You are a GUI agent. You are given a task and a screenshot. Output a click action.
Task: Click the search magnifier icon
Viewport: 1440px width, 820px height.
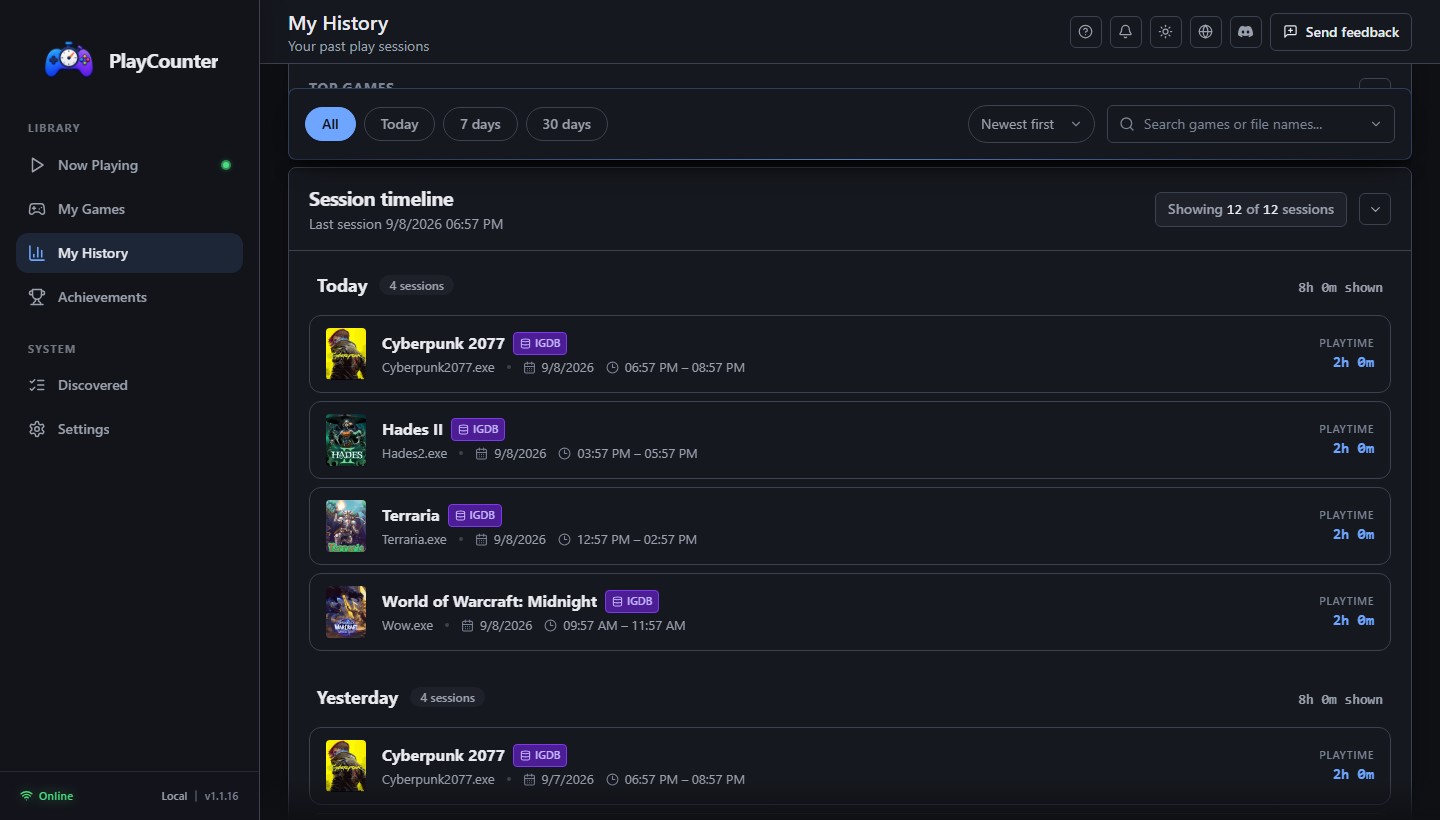click(1127, 124)
